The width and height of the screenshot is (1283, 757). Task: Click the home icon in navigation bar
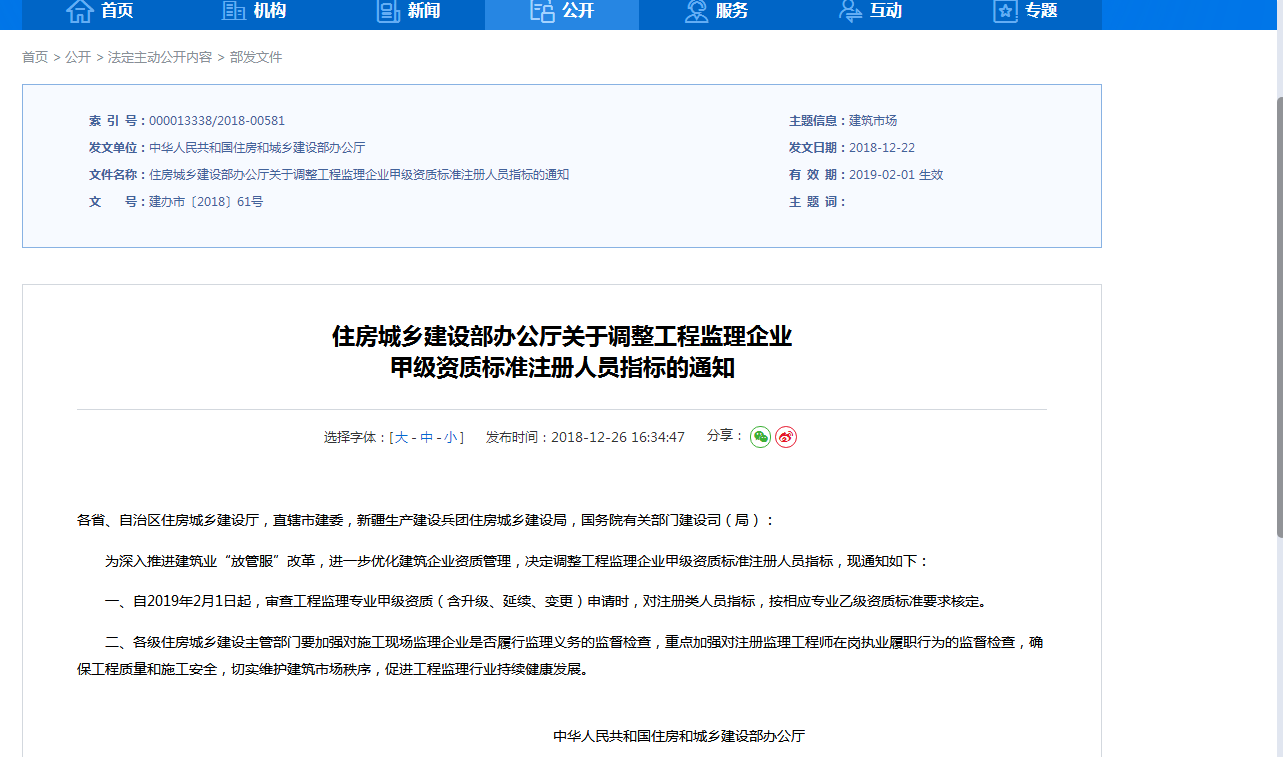80,11
